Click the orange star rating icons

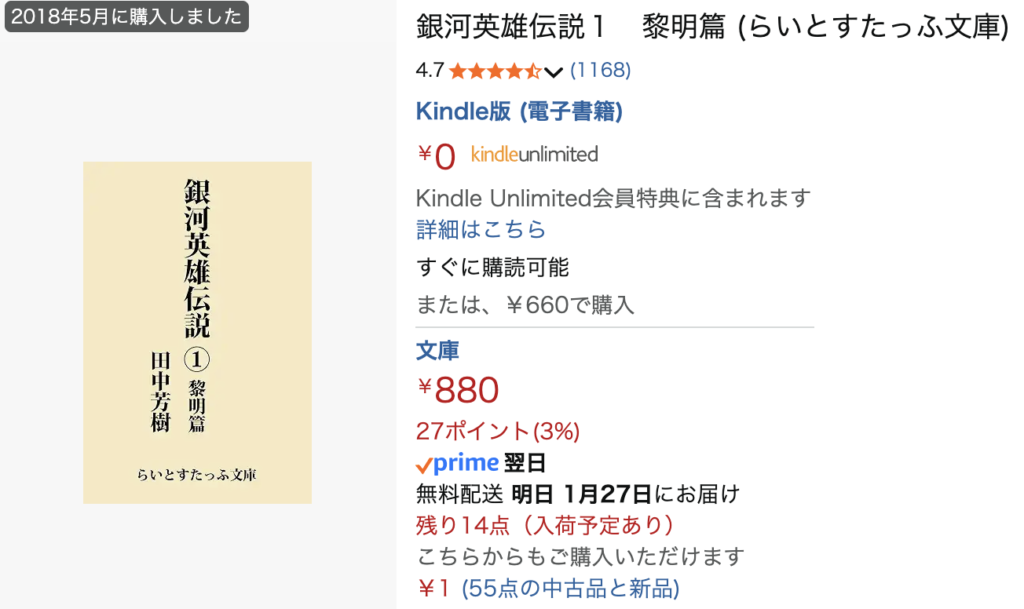[x=495, y=71]
